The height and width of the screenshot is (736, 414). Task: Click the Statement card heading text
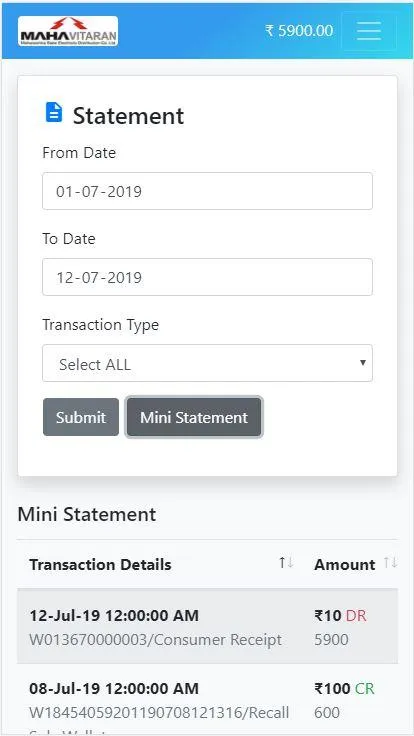click(x=128, y=115)
